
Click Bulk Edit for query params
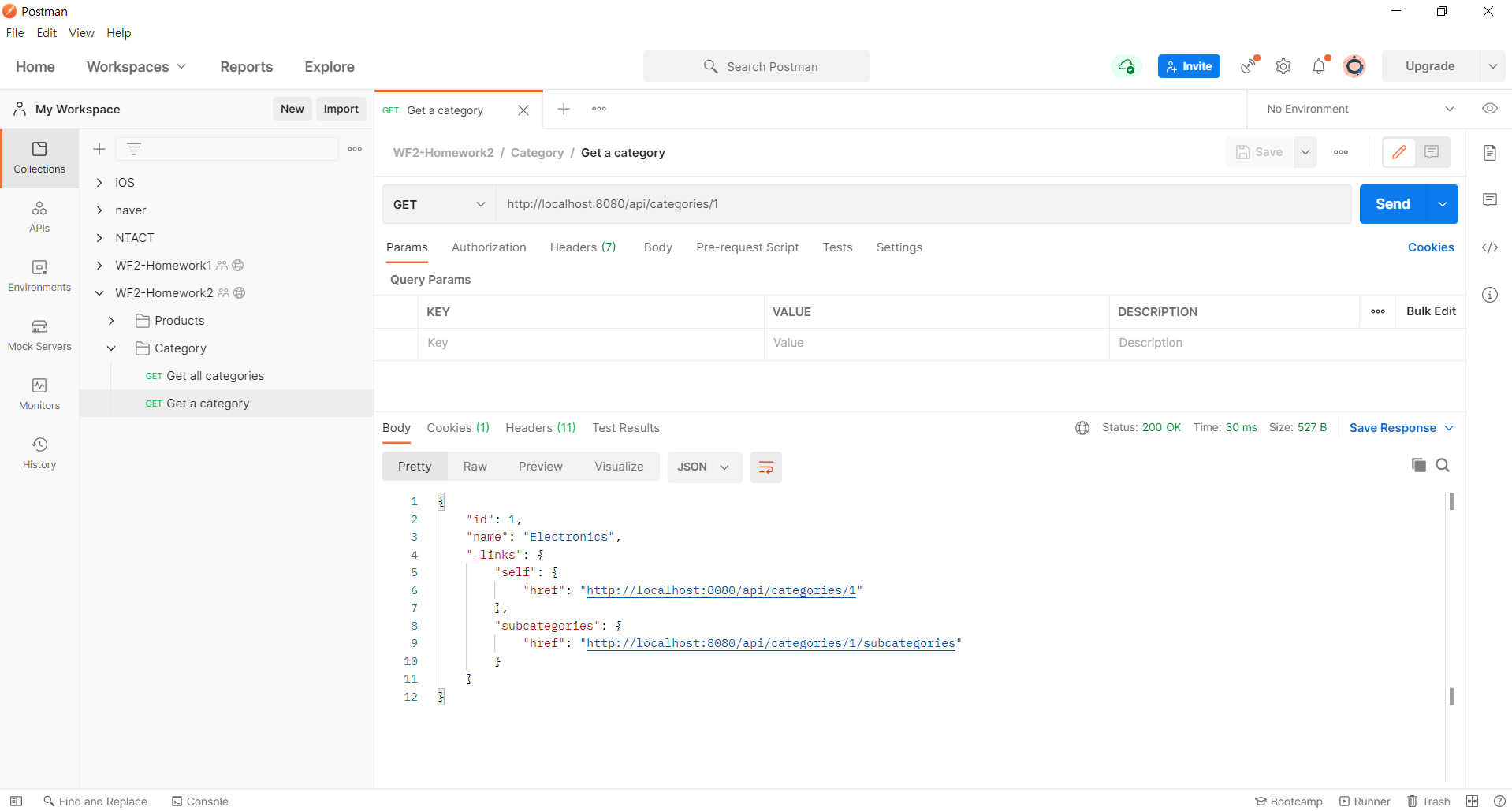pyautogui.click(x=1431, y=311)
